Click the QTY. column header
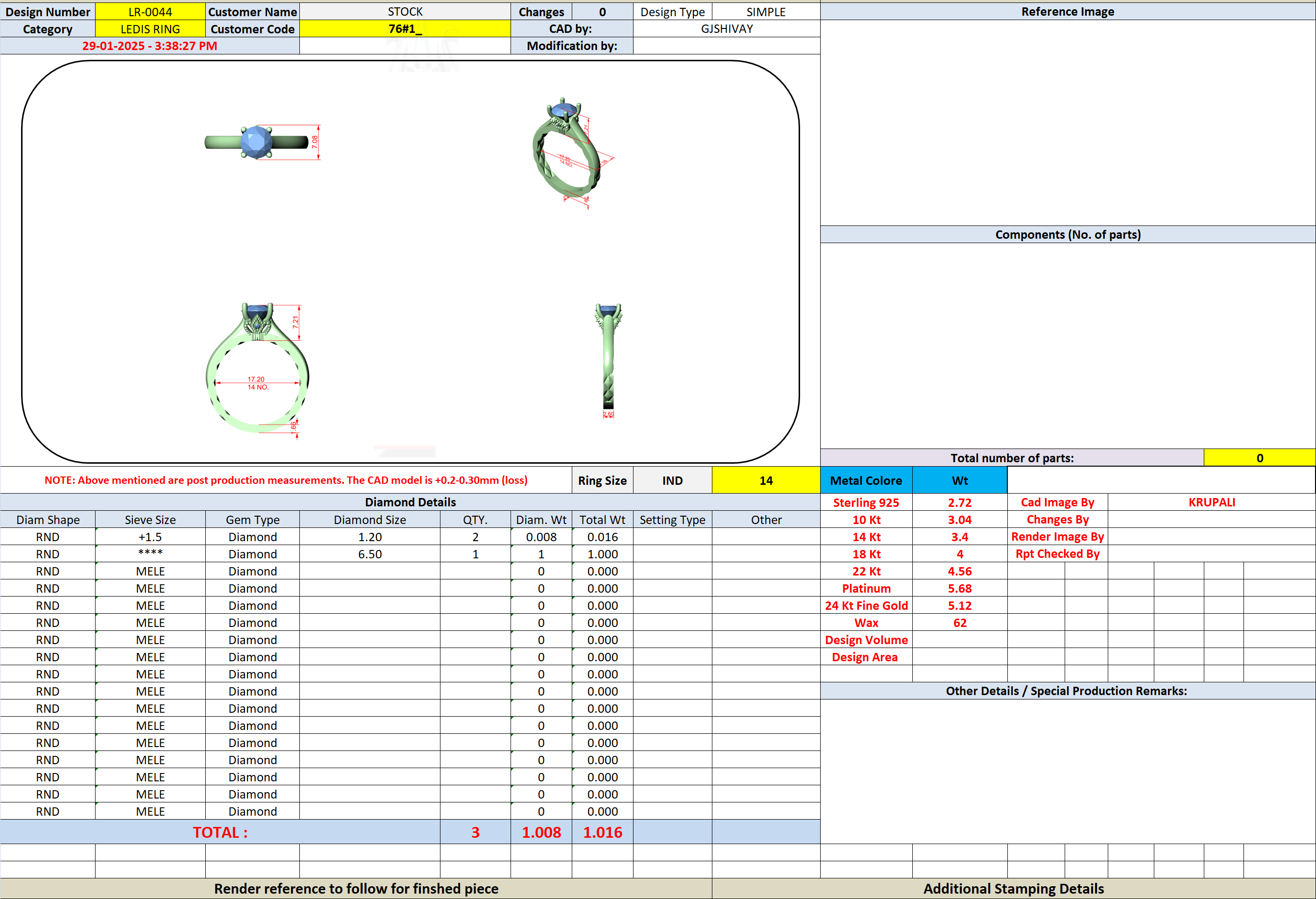This screenshot has height=899, width=1316. click(475, 520)
